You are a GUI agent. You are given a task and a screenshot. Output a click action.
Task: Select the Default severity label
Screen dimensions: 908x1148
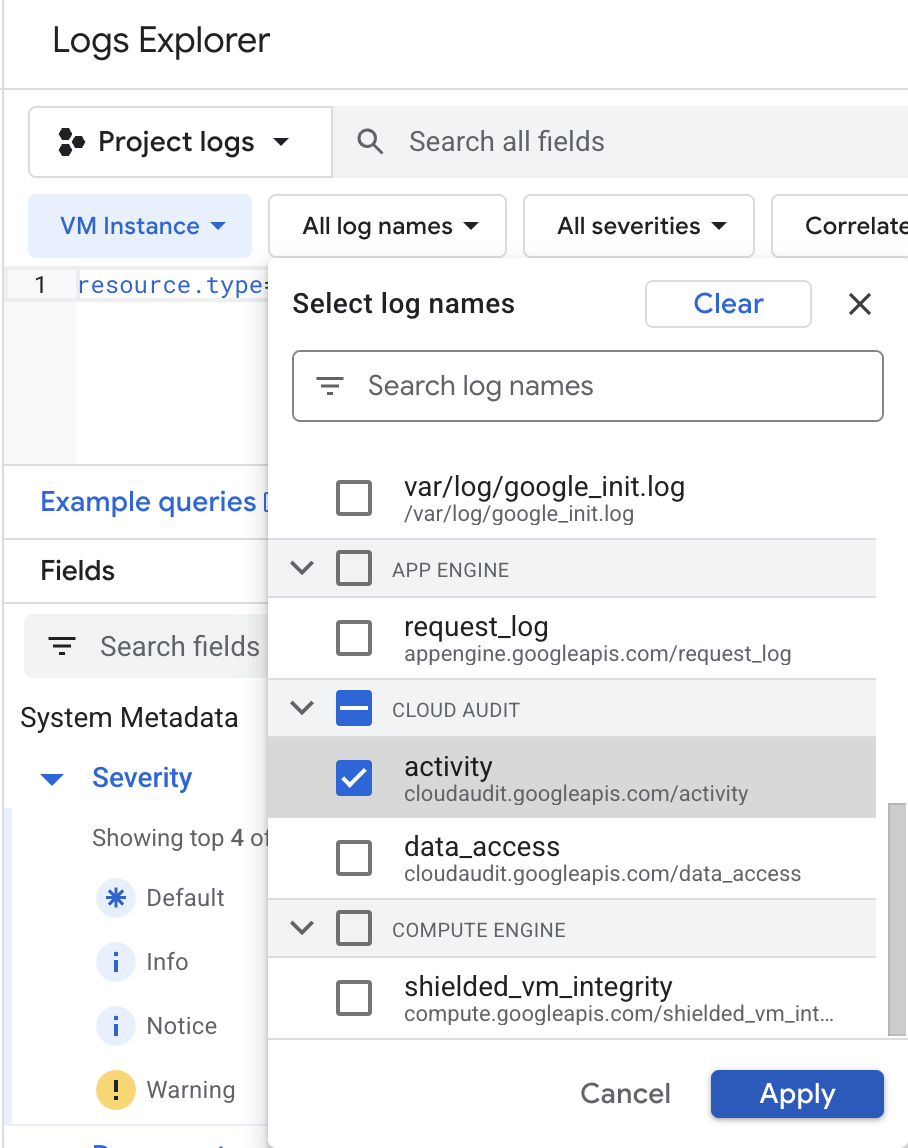pos(185,898)
